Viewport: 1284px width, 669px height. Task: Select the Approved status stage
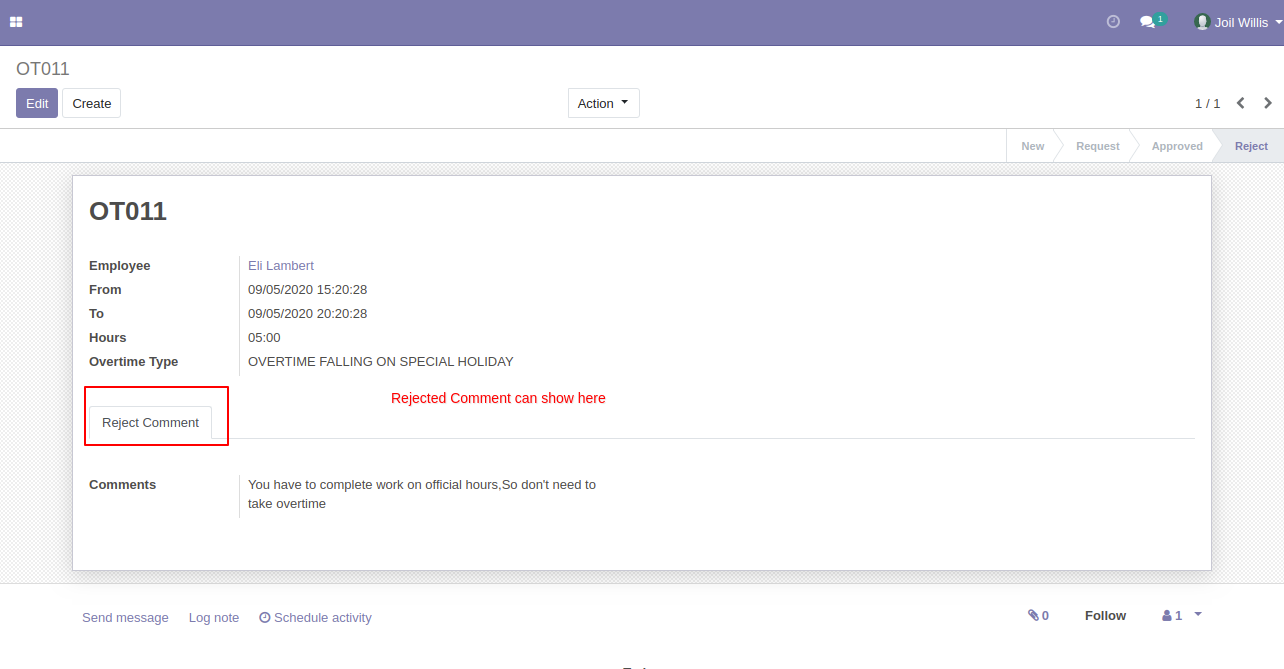pyautogui.click(x=1177, y=146)
